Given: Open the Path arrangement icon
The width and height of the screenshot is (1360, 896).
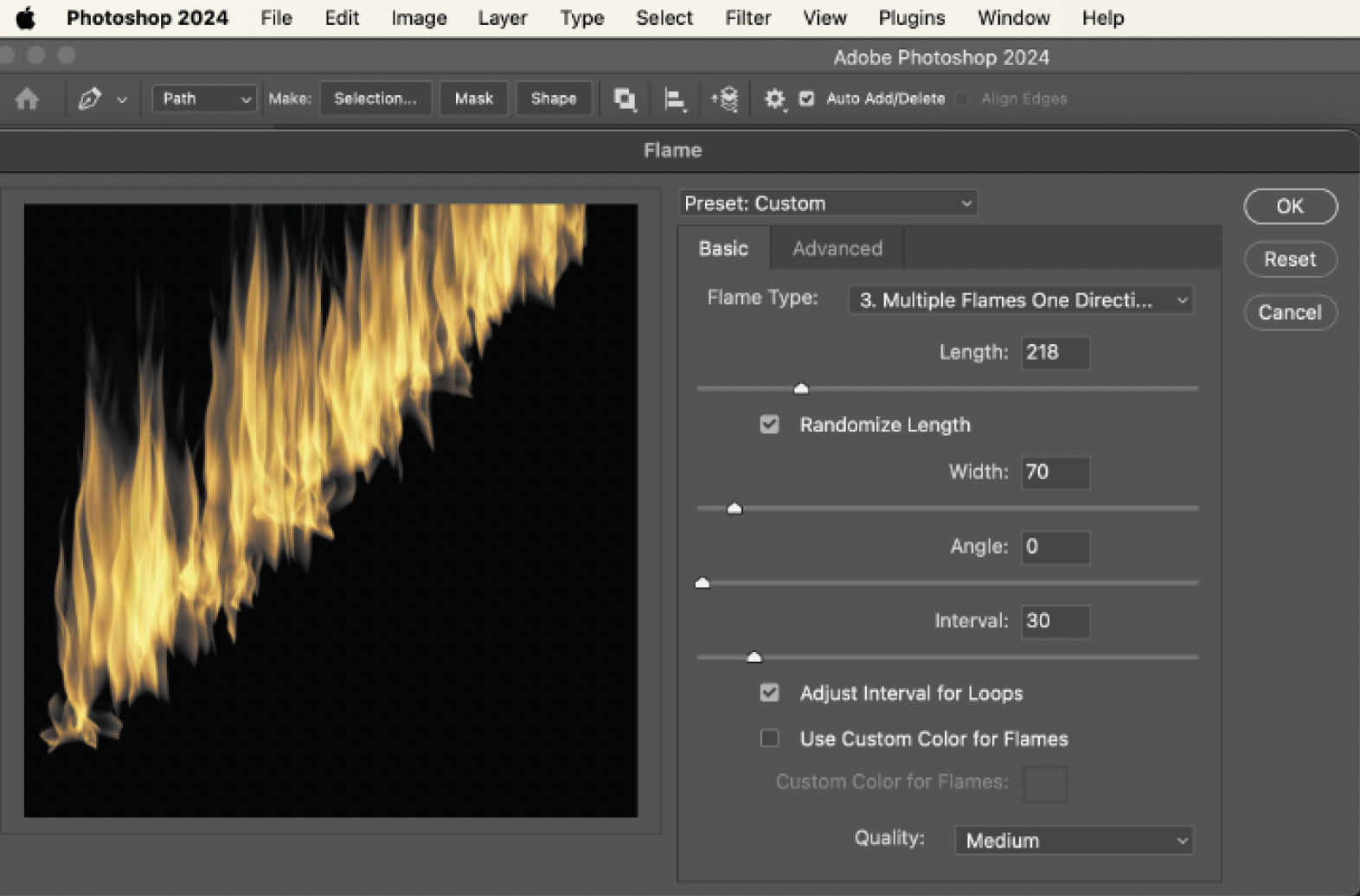Looking at the screenshot, I should click(x=725, y=99).
